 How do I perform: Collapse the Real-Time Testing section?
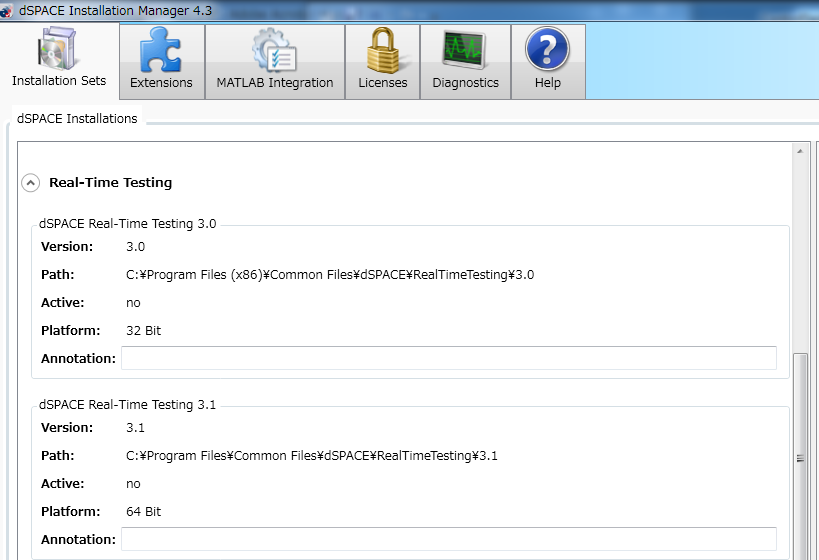pos(30,183)
